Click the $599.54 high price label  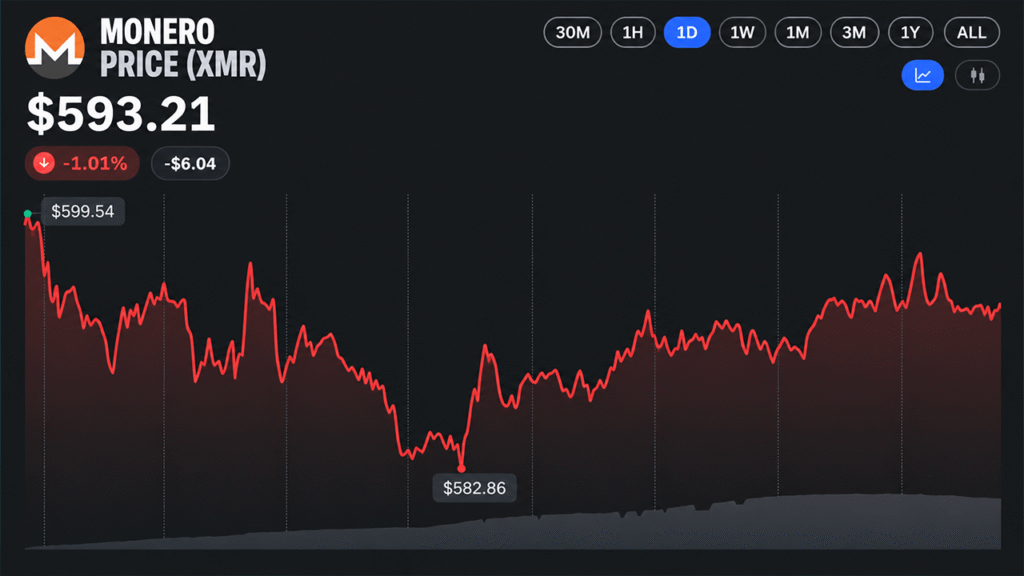83,212
